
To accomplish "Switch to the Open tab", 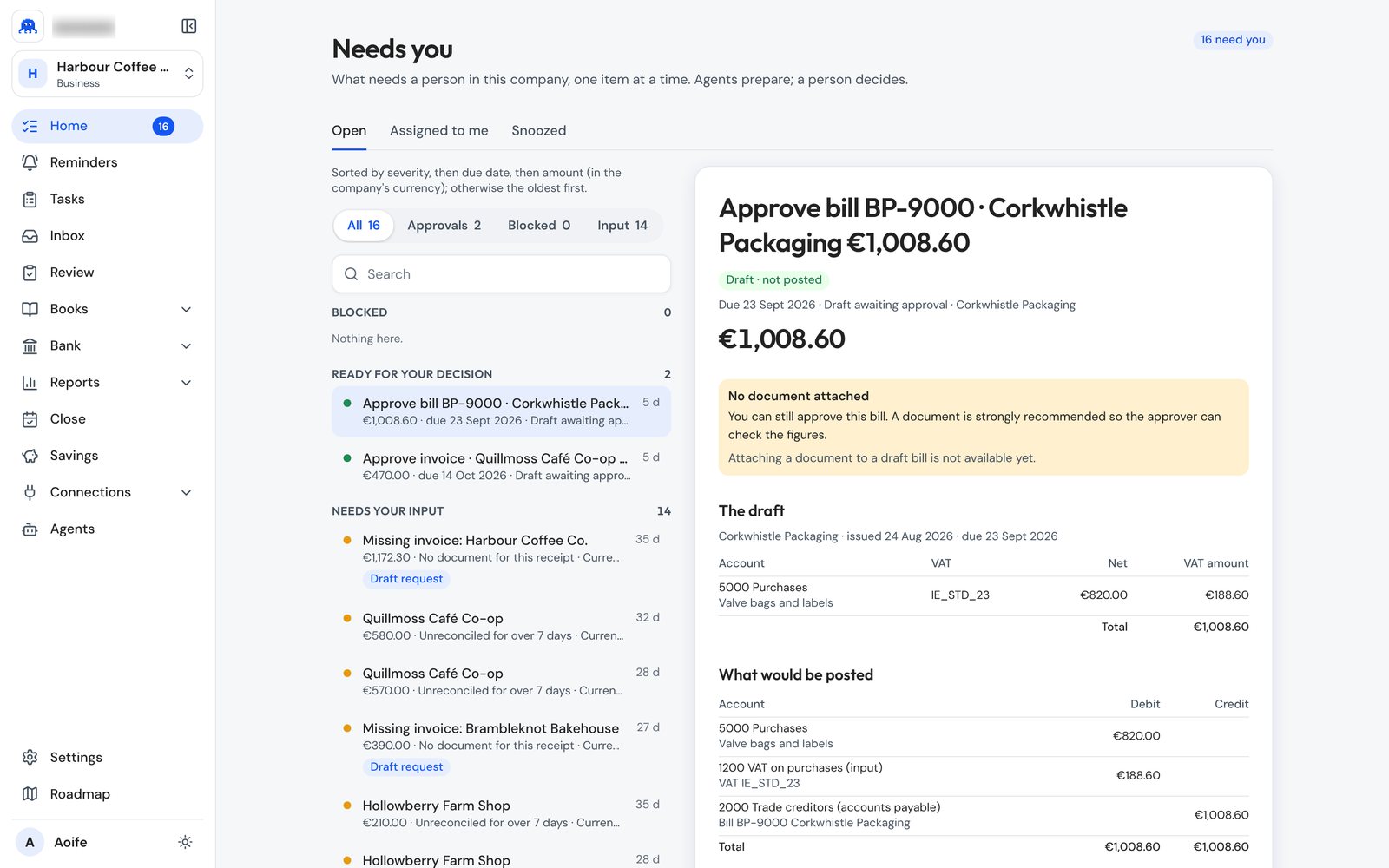I will tap(349, 130).
